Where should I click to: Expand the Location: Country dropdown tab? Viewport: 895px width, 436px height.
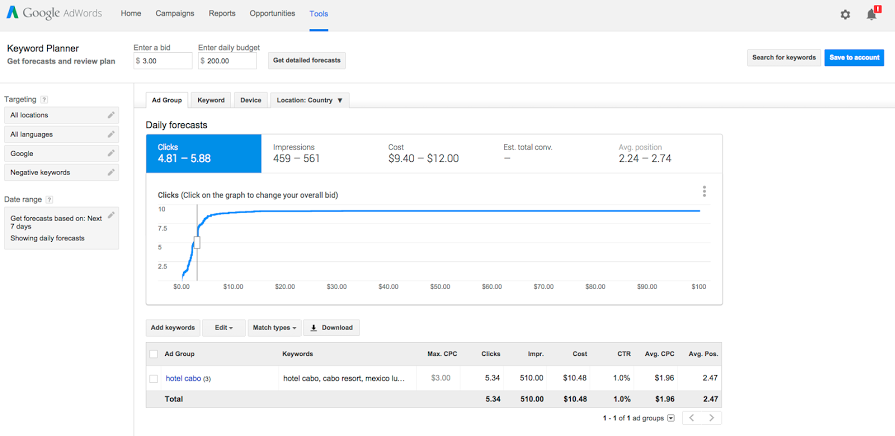coord(309,100)
